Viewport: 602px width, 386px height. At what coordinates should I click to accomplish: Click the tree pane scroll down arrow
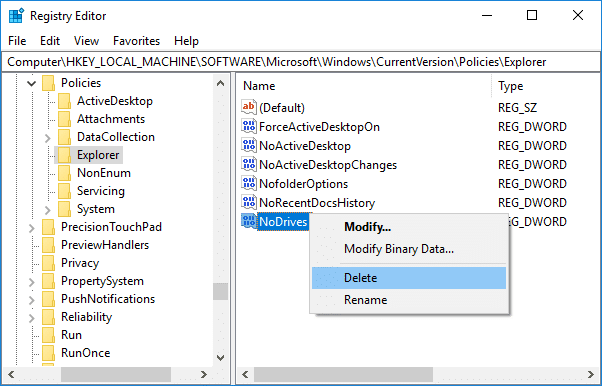[x=220, y=358]
